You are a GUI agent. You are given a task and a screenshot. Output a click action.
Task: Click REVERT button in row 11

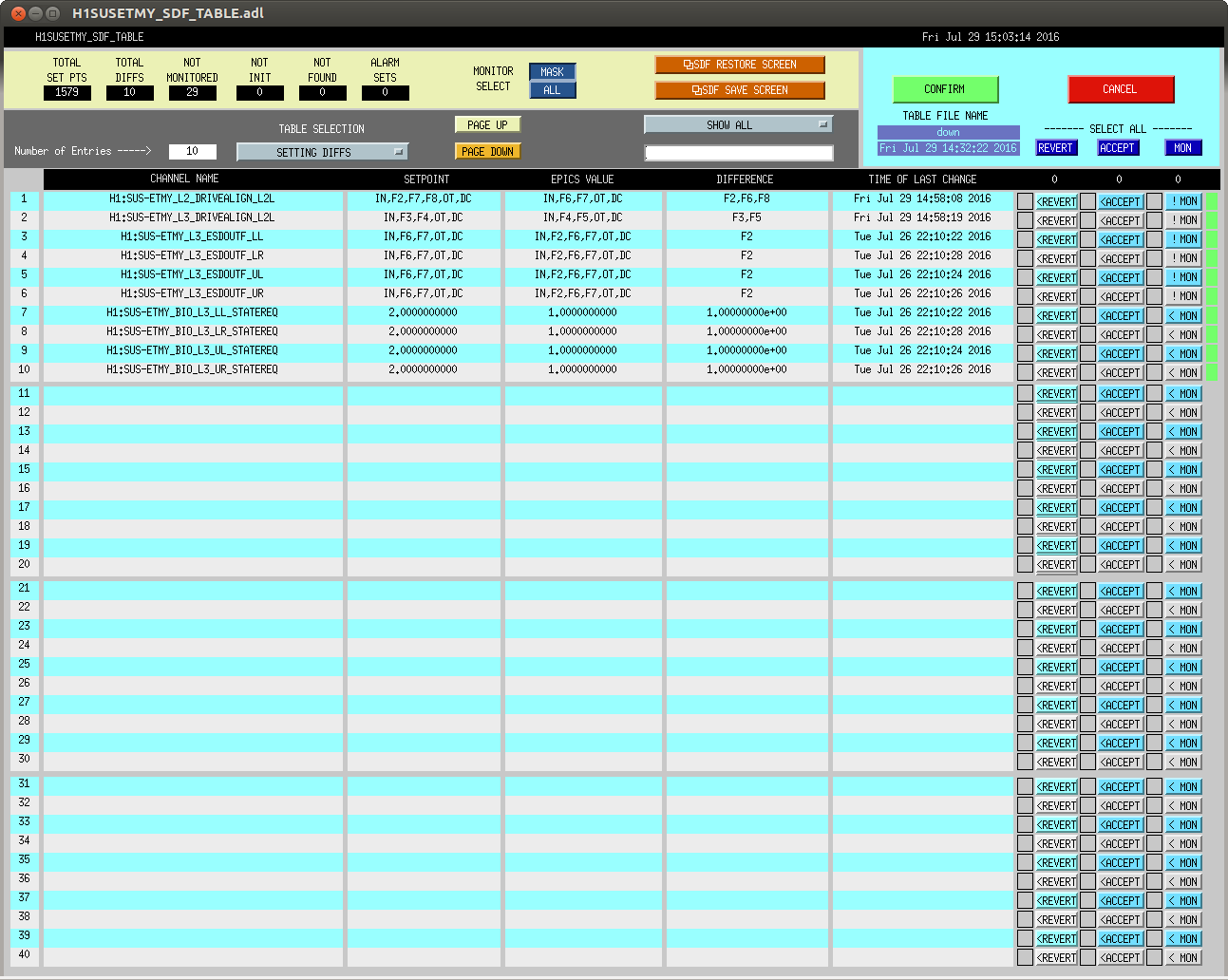point(1057,393)
